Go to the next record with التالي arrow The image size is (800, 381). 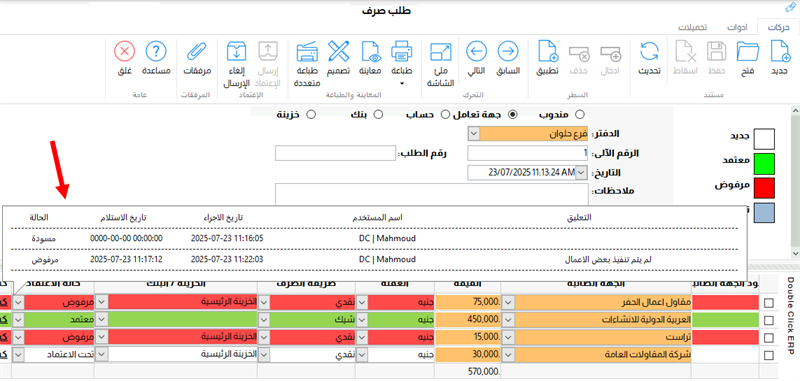[477, 52]
